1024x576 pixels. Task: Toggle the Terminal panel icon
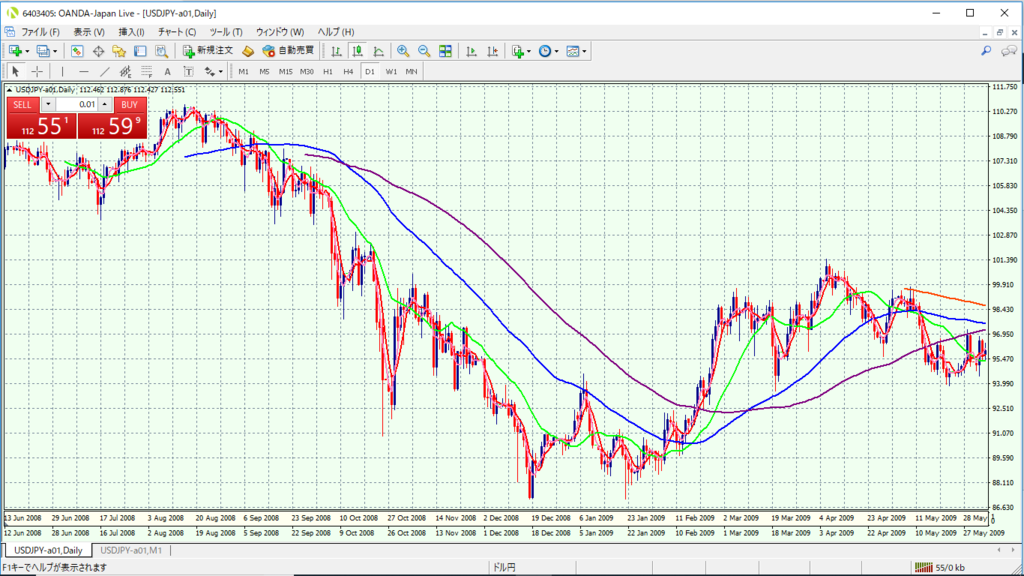coord(140,51)
